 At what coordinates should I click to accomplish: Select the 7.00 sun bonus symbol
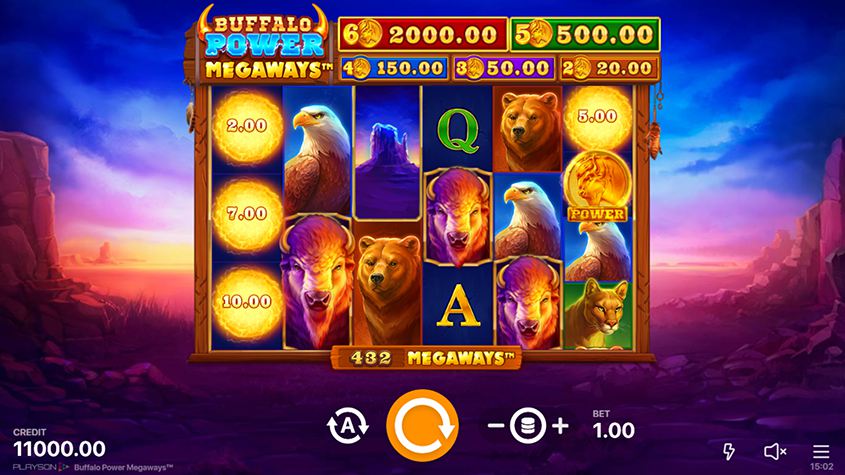pyautogui.click(x=247, y=214)
